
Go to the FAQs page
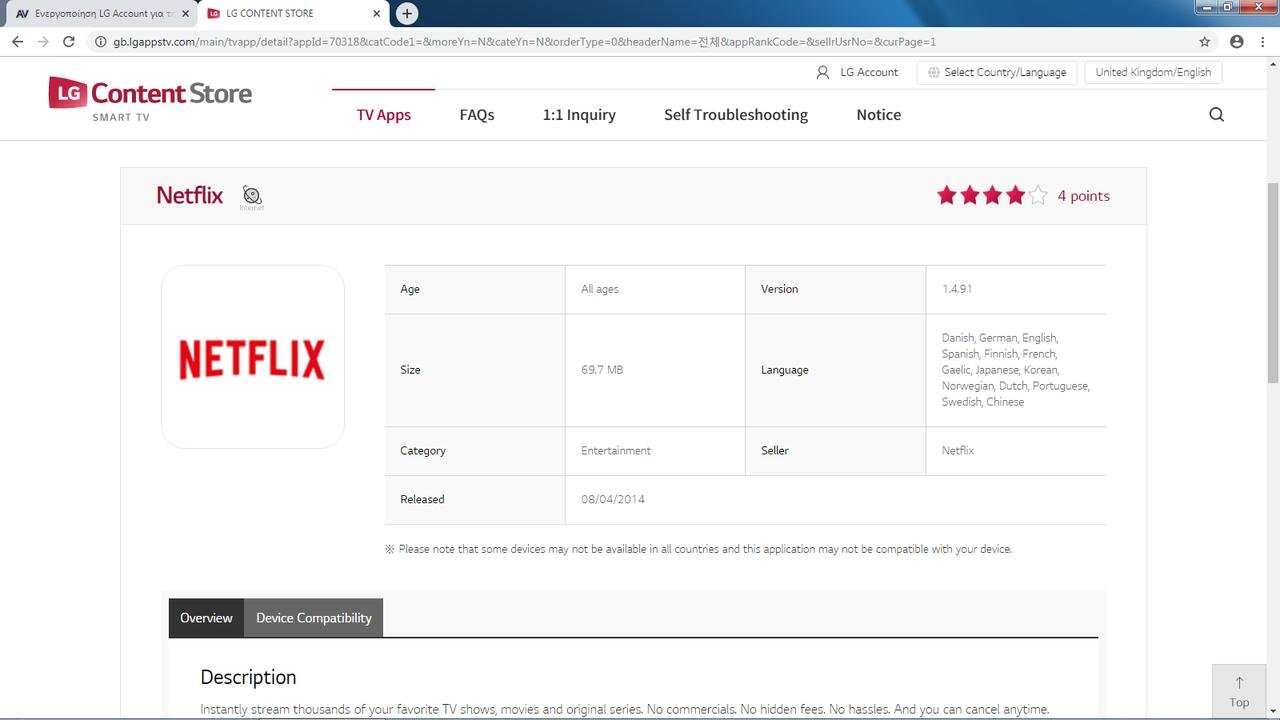pos(477,115)
